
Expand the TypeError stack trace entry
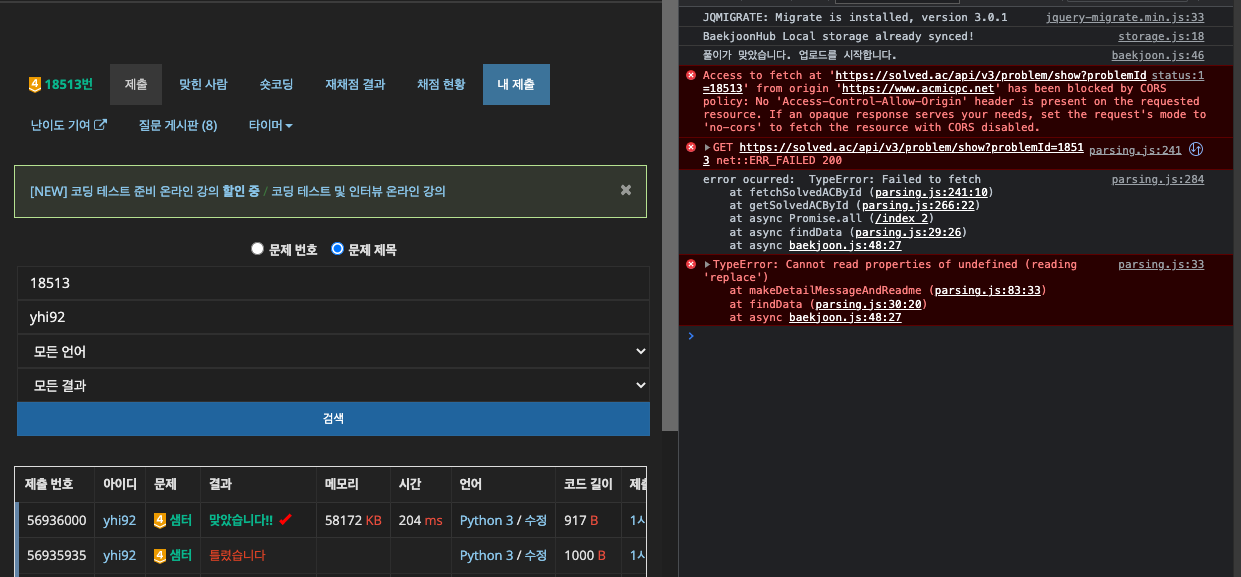tap(708, 265)
